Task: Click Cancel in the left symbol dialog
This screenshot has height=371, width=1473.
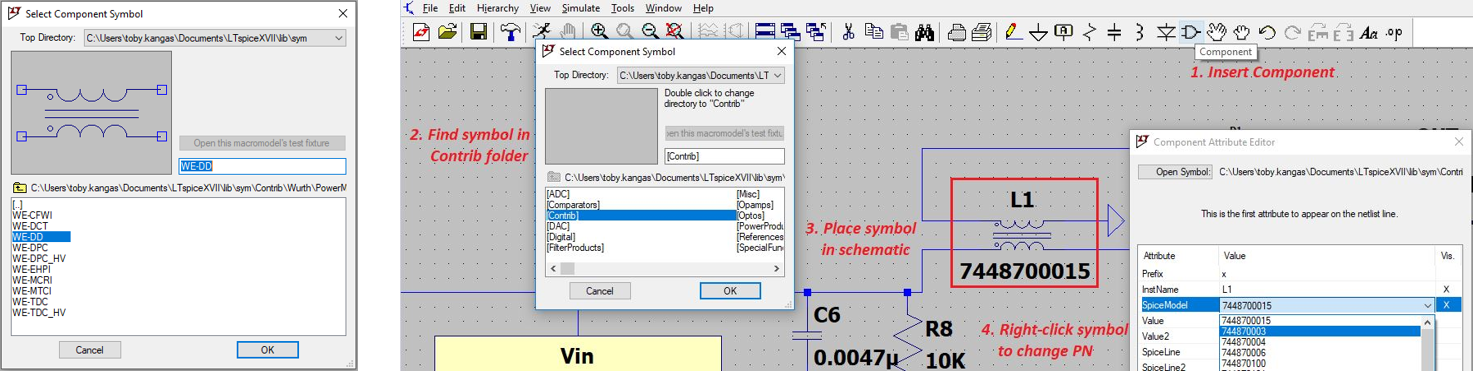Action: tap(89, 350)
